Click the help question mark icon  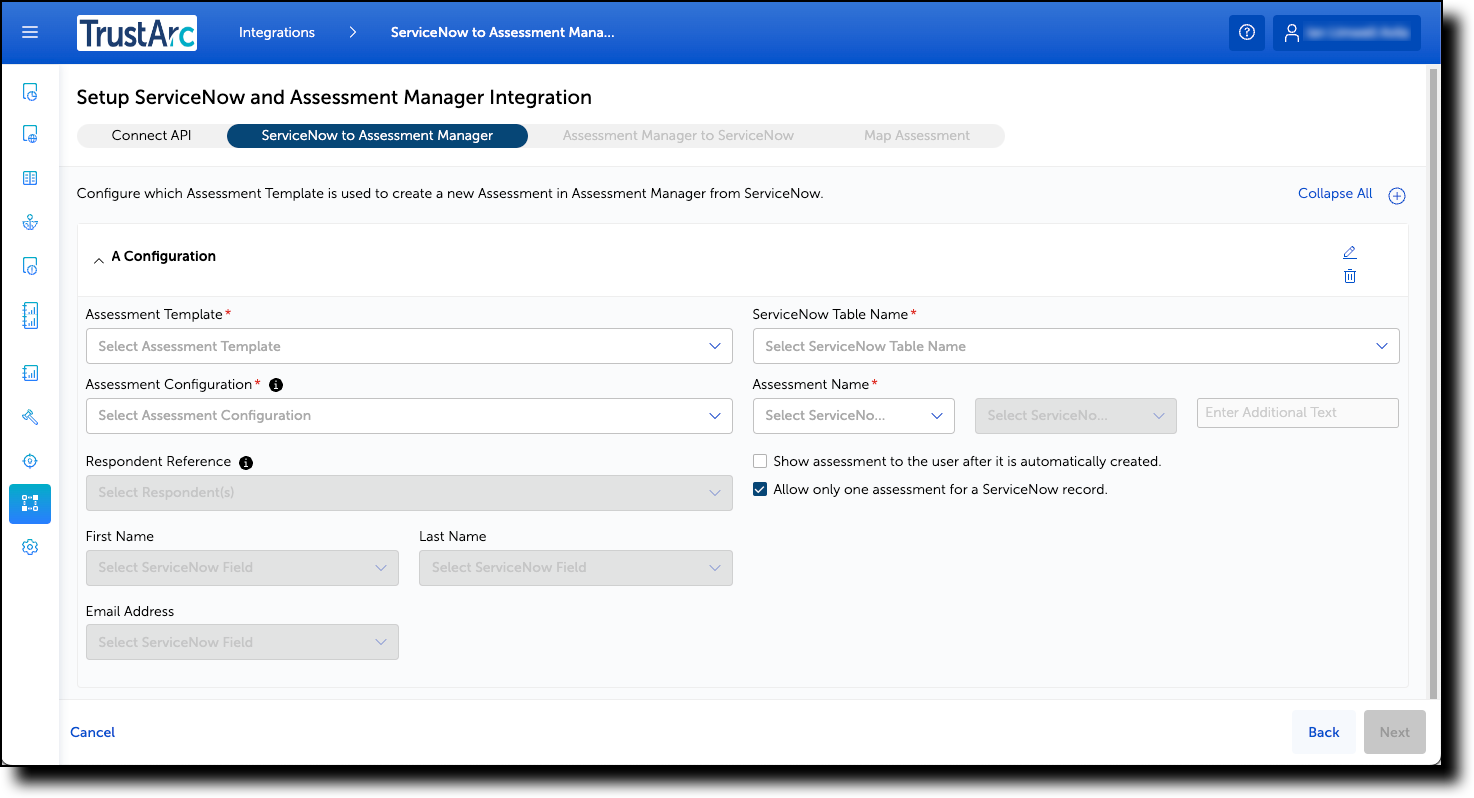click(1246, 32)
